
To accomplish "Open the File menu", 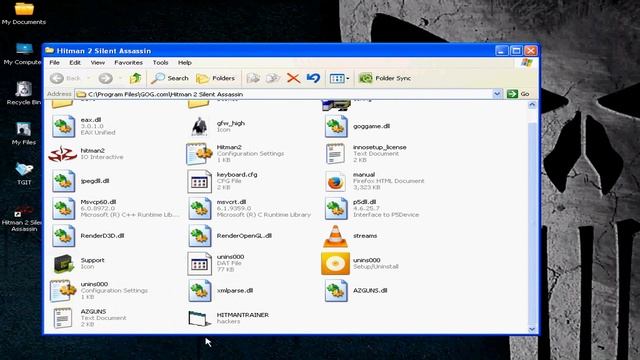I will tap(54, 62).
